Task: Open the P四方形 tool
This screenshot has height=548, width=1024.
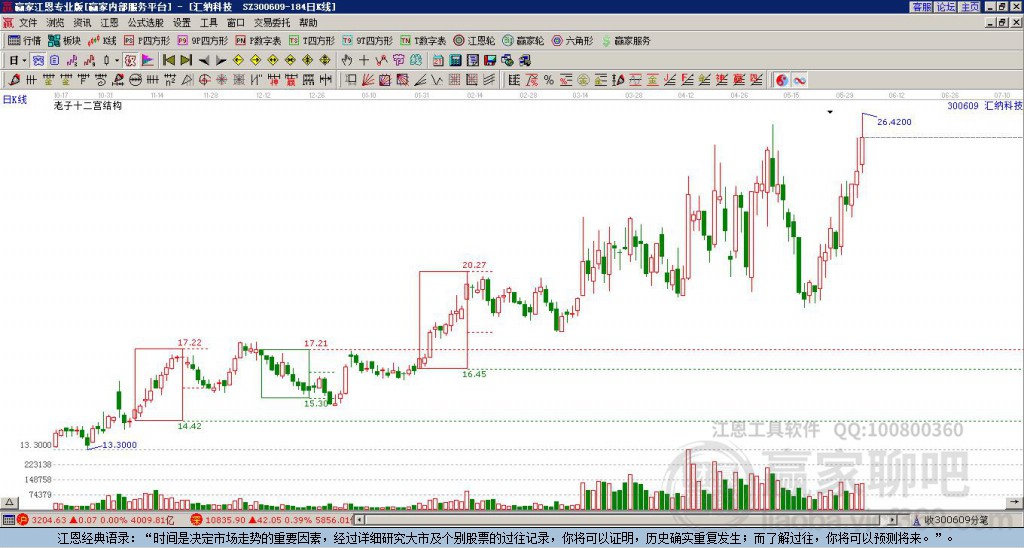Action: coord(147,40)
